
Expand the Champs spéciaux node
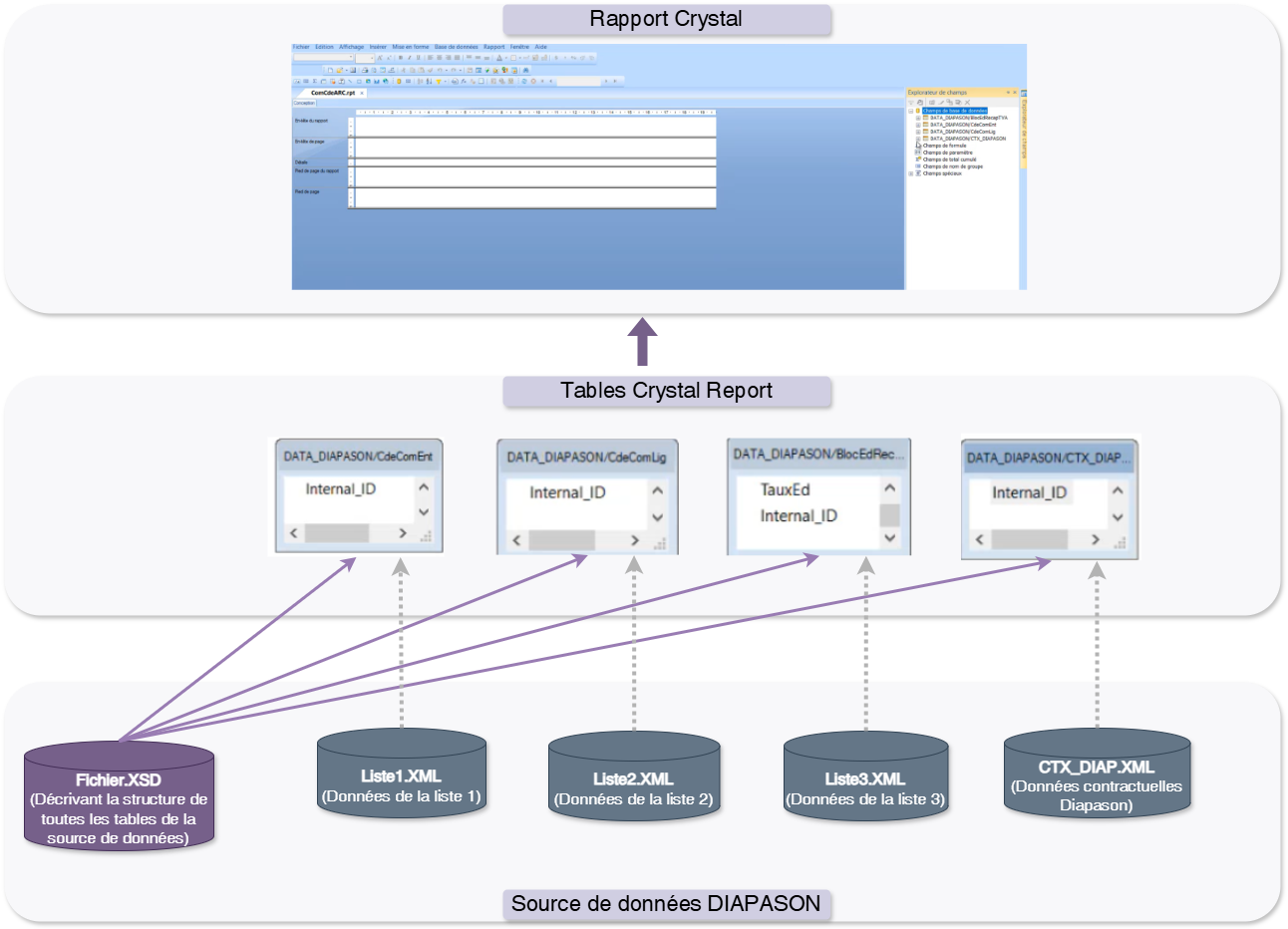(910, 173)
